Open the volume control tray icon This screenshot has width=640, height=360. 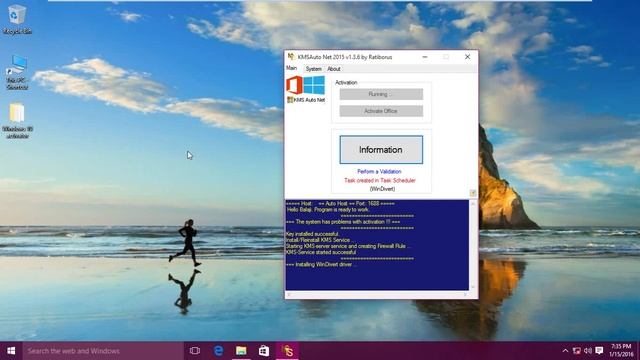588,351
